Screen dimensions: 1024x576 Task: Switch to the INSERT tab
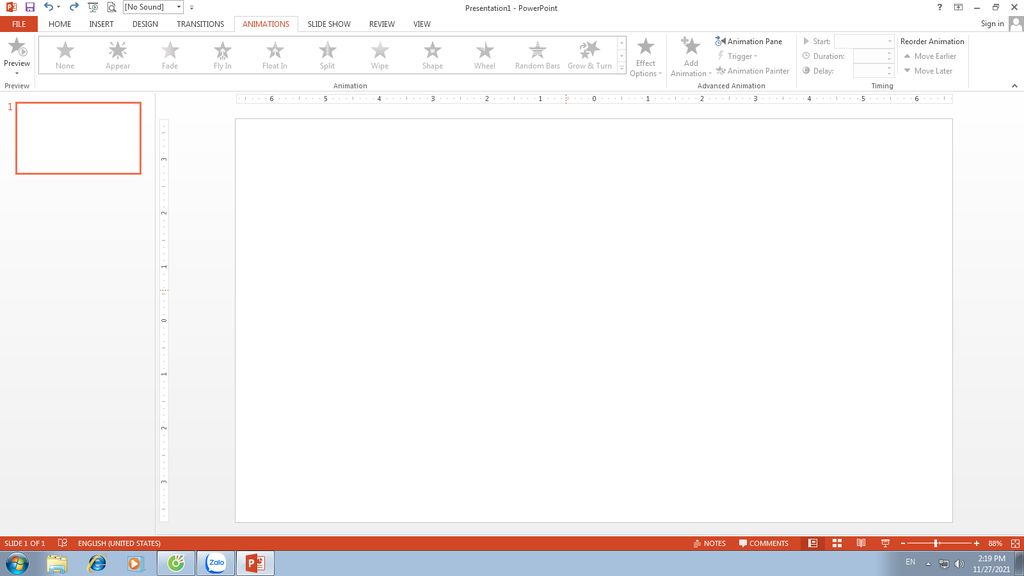[x=101, y=24]
